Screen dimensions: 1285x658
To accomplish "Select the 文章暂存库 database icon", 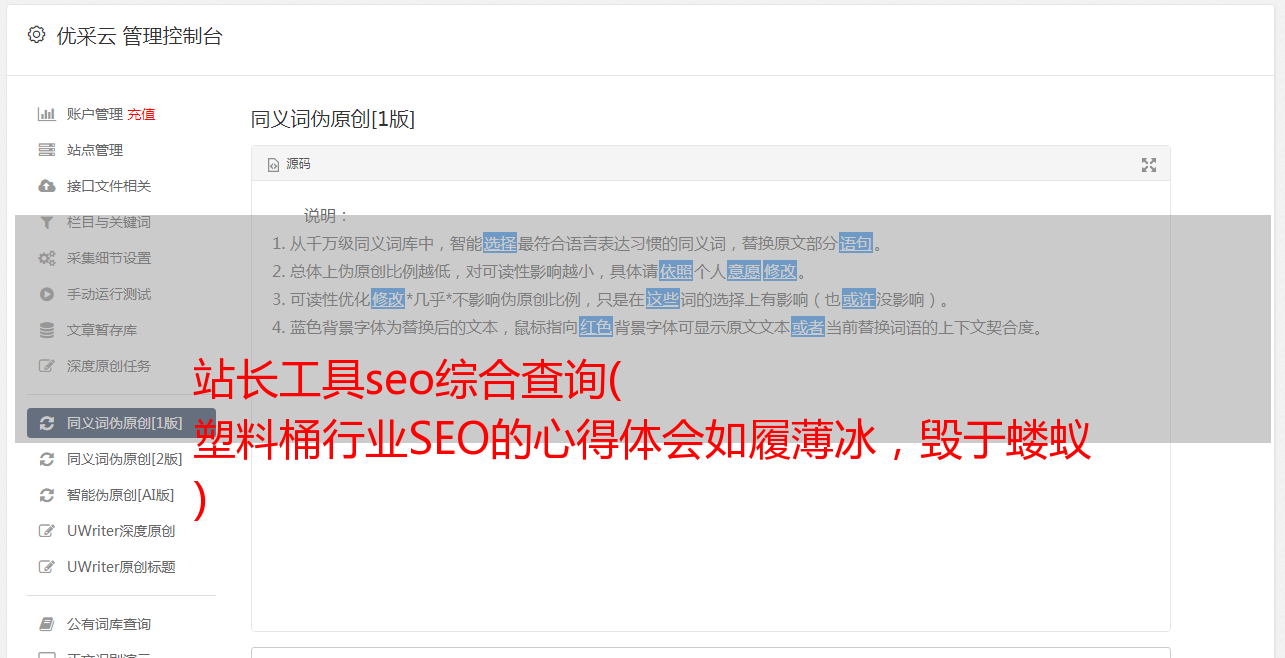I will (x=46, y=330).
